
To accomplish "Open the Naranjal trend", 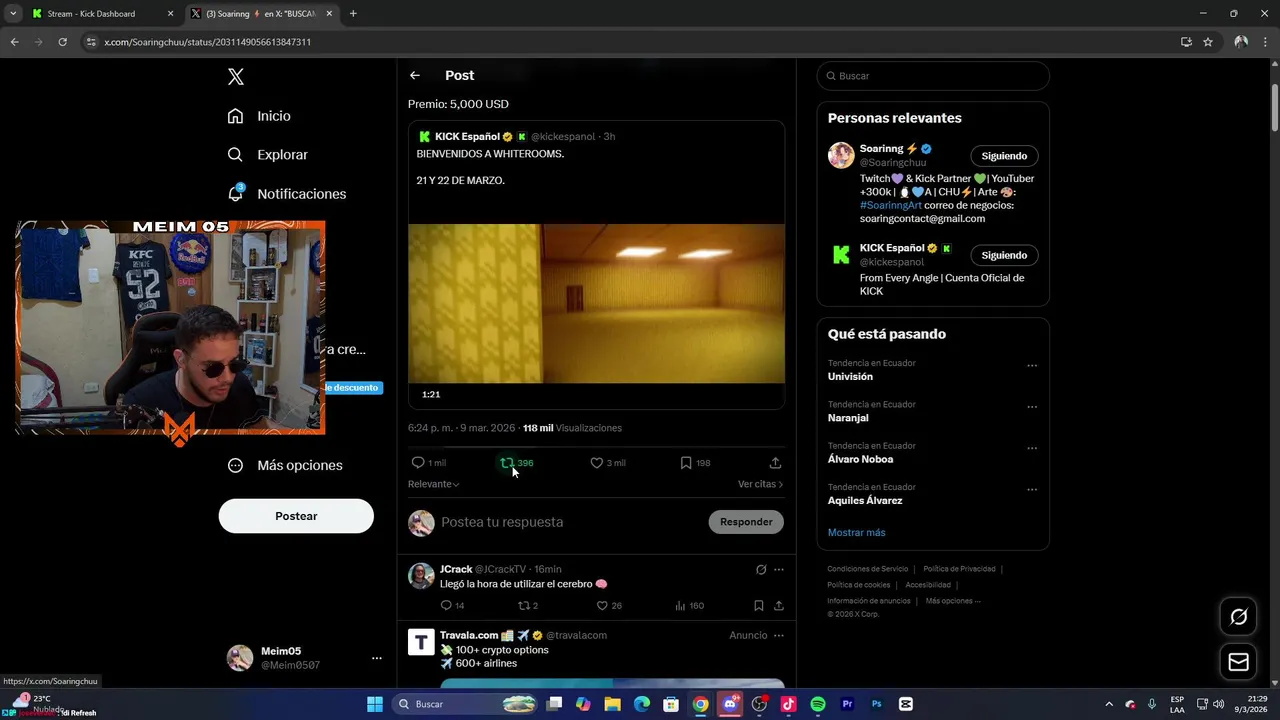I will (848, 418).
